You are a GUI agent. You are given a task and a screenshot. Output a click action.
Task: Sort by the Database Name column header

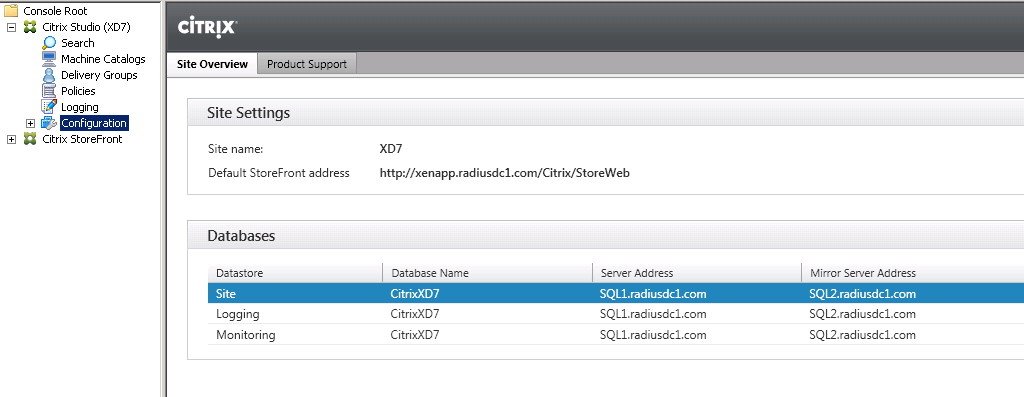tap(488, 273)
